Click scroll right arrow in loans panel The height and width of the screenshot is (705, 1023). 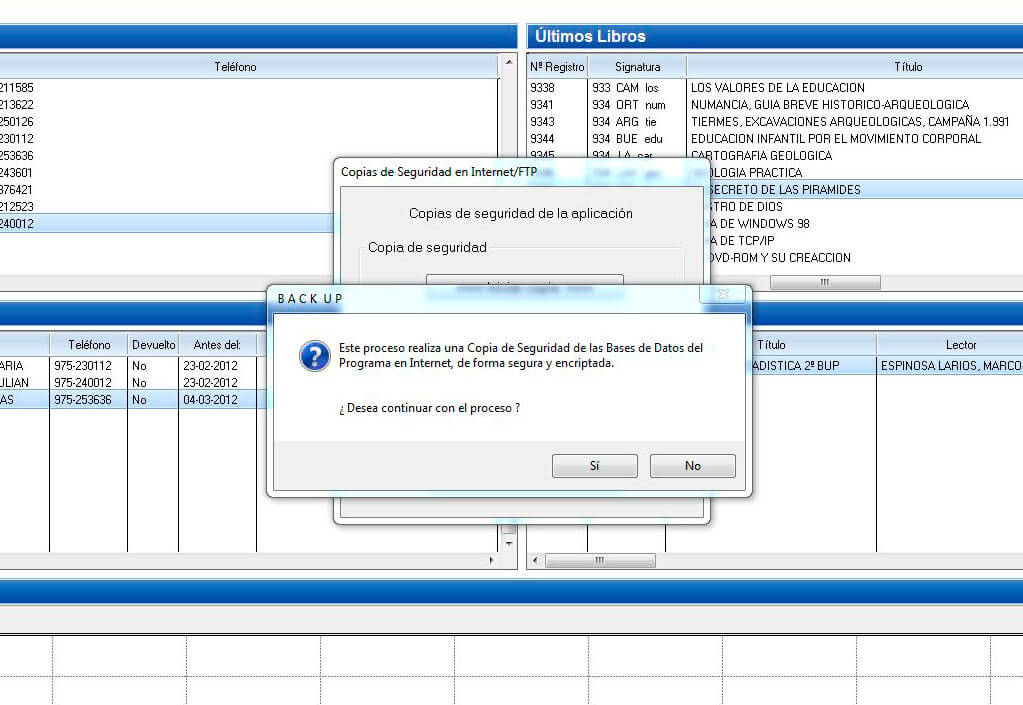point(490,561)
